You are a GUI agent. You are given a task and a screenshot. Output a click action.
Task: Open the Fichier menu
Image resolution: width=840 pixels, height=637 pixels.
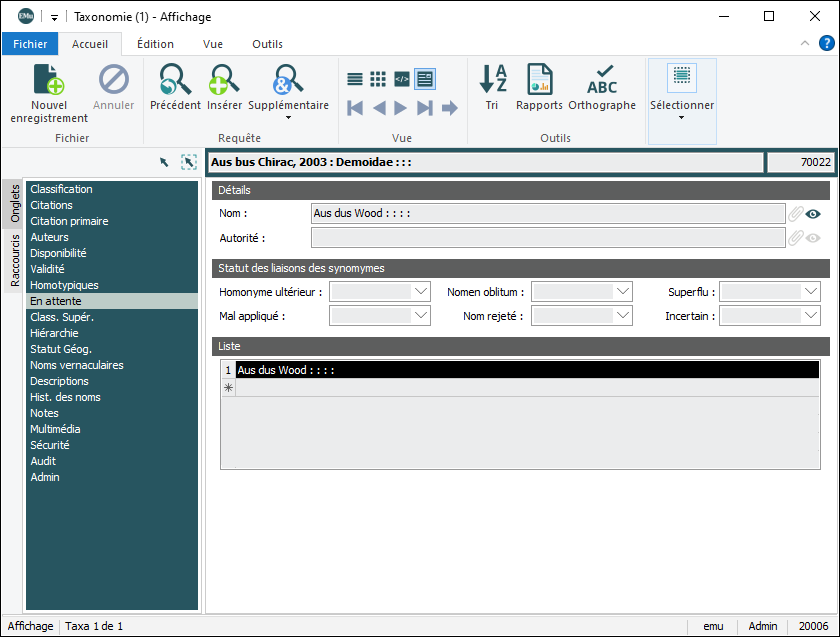pyautogui.click(x=30, y=44)
